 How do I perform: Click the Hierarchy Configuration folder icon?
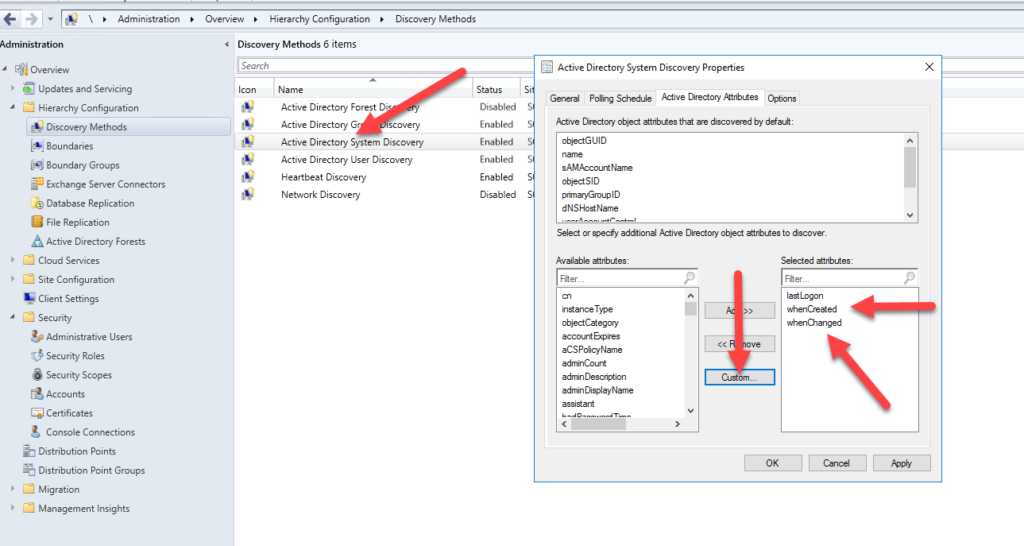(29, 107)
